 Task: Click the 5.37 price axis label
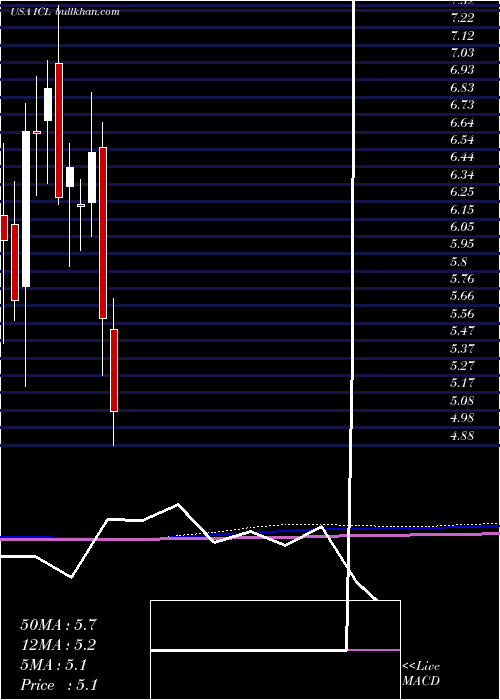462,349
